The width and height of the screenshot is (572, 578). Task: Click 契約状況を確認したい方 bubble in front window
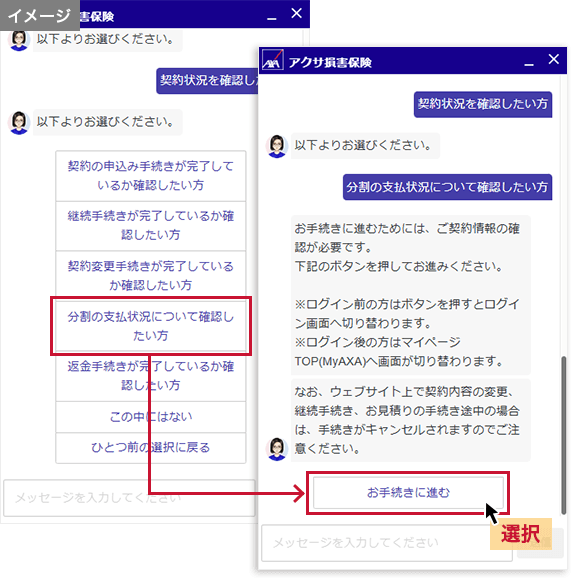(x=483, y=104)
